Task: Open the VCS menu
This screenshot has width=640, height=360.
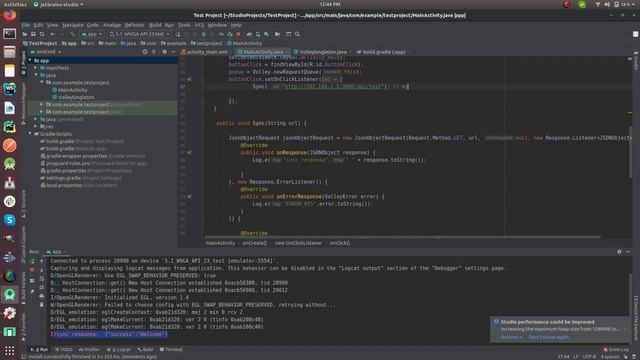Action: pos(199,25)
